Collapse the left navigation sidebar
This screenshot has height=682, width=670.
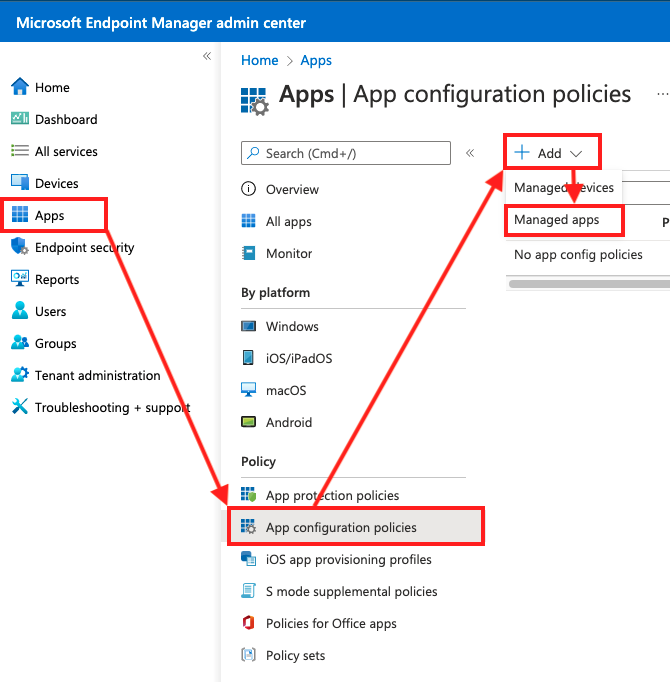(x=207, y=56)
